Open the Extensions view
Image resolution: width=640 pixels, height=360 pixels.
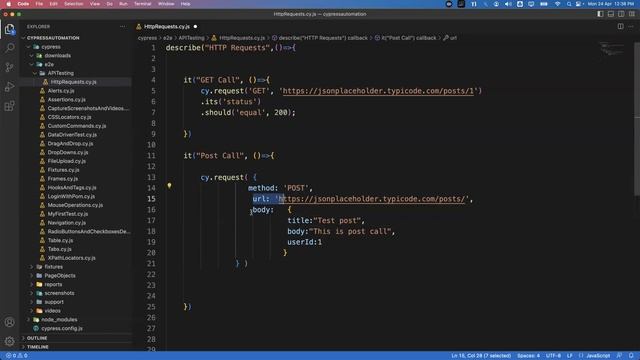pyautogui.click(x=9, y=106)
